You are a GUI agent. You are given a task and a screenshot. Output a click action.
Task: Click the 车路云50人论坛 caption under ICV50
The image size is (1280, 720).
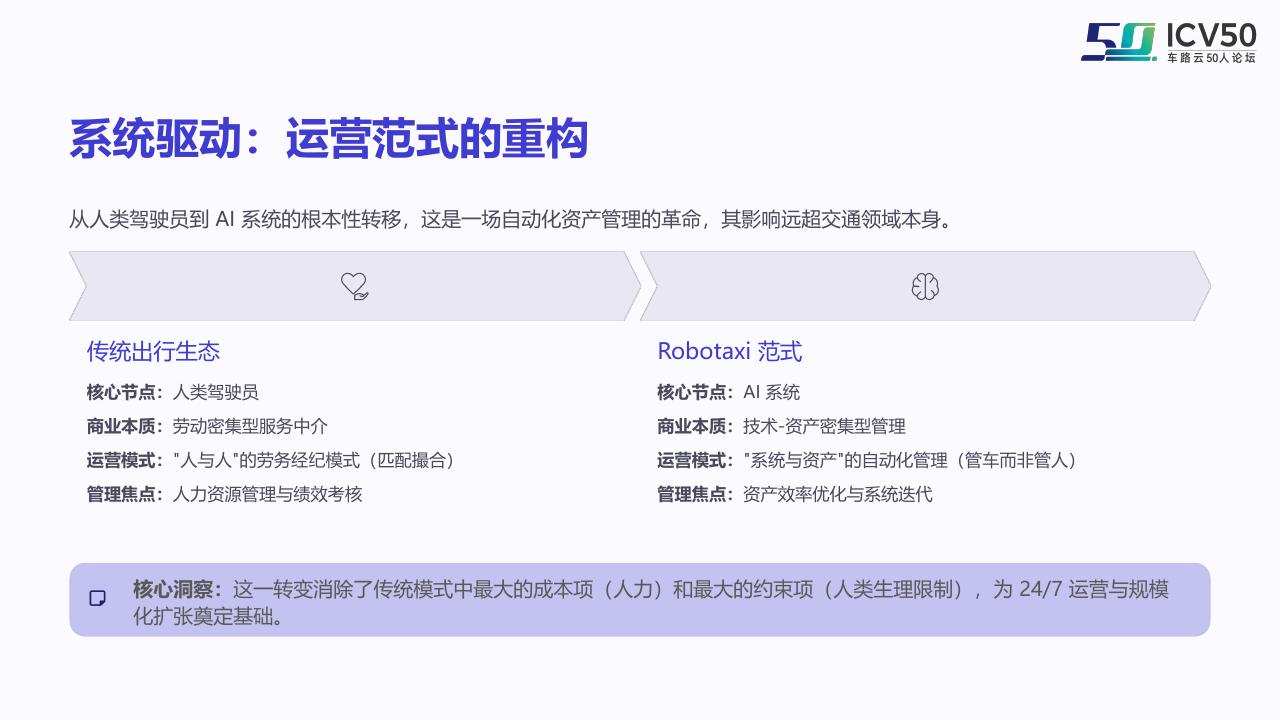[1212, 59]
